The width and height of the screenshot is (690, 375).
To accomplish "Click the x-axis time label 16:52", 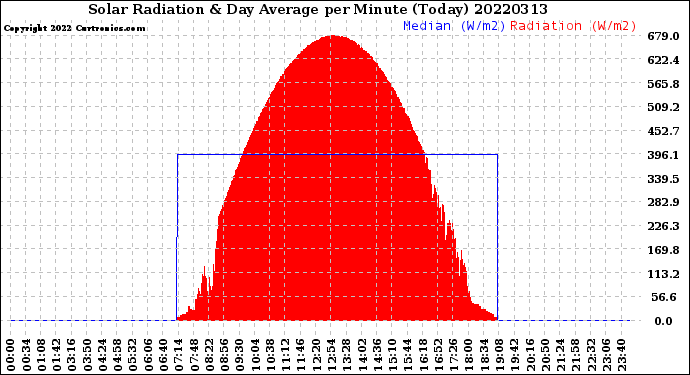I will 438,355.
